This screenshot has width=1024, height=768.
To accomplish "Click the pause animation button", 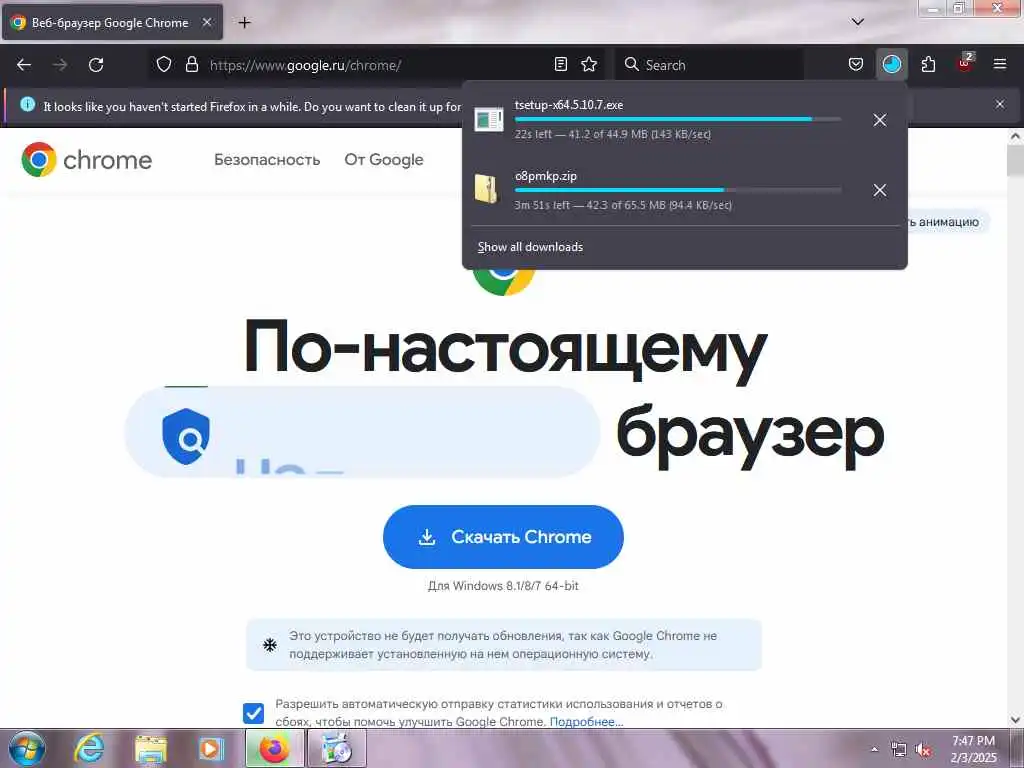I will tap(947, 222).
